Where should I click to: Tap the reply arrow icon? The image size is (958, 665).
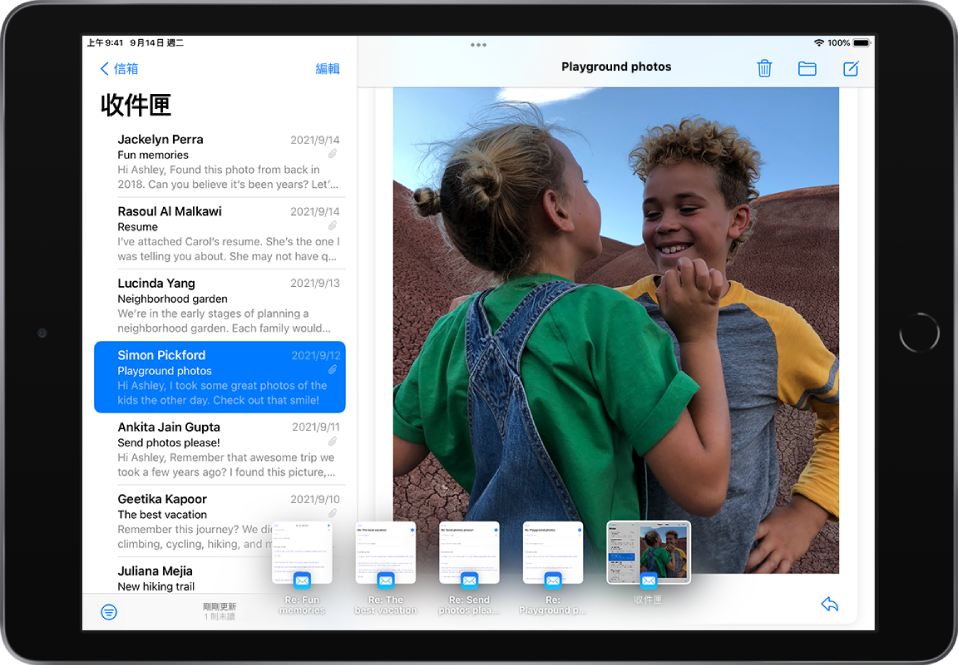tap(829, 604)
